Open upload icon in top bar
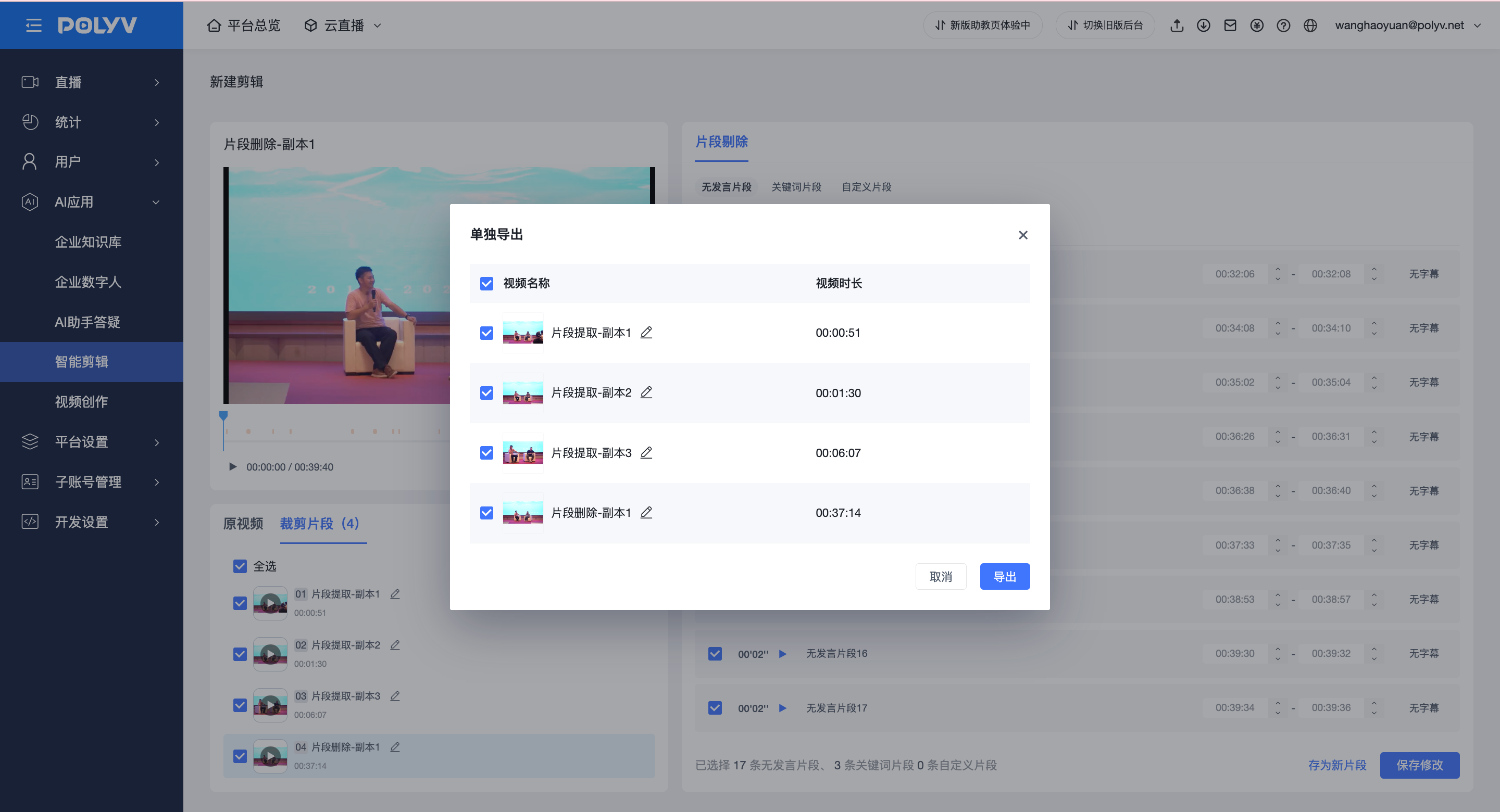The width and height of the screenshot is (1500, 812). click(1177, 26)
